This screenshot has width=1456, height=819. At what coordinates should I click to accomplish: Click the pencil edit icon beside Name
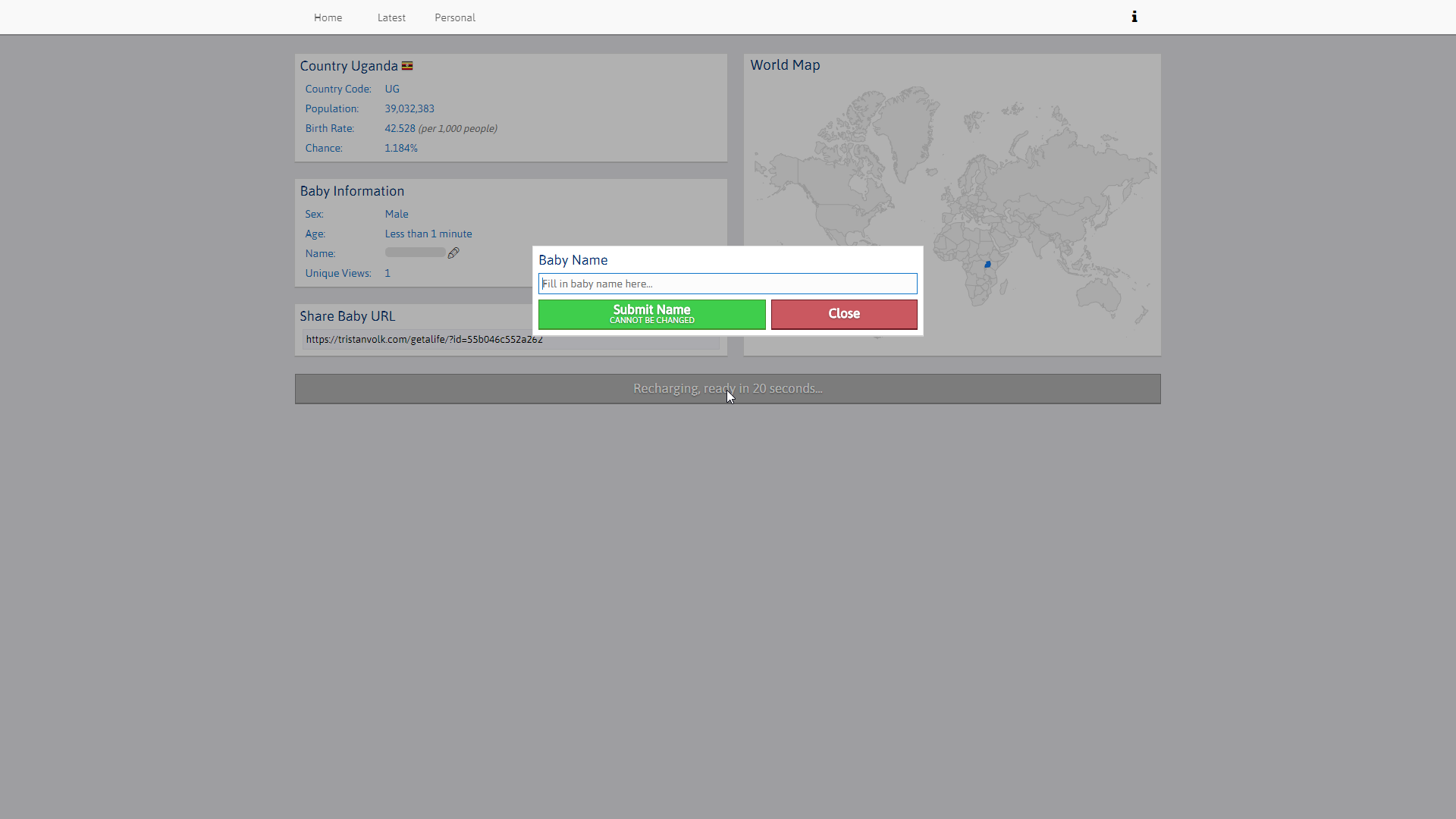point(453,253)
